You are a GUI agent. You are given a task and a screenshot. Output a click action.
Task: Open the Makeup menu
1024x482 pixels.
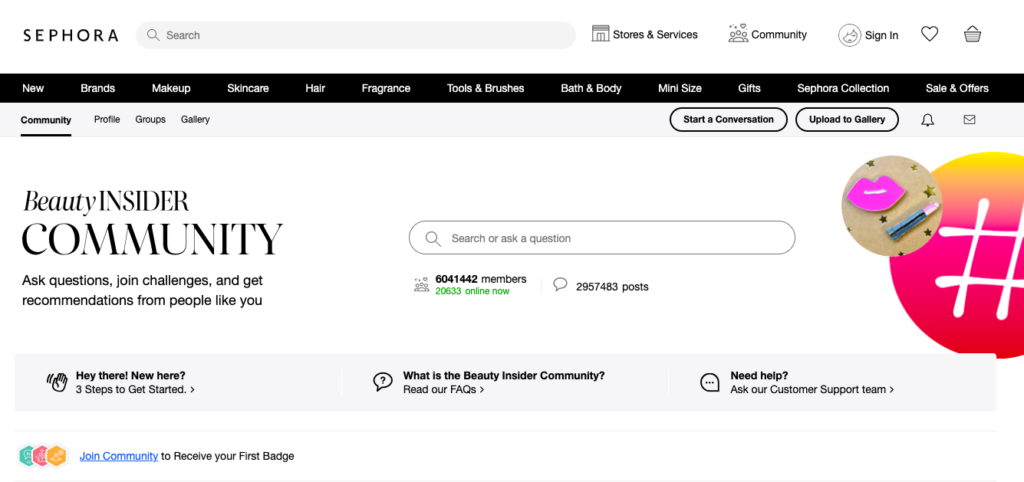click(x=171, y=88)
